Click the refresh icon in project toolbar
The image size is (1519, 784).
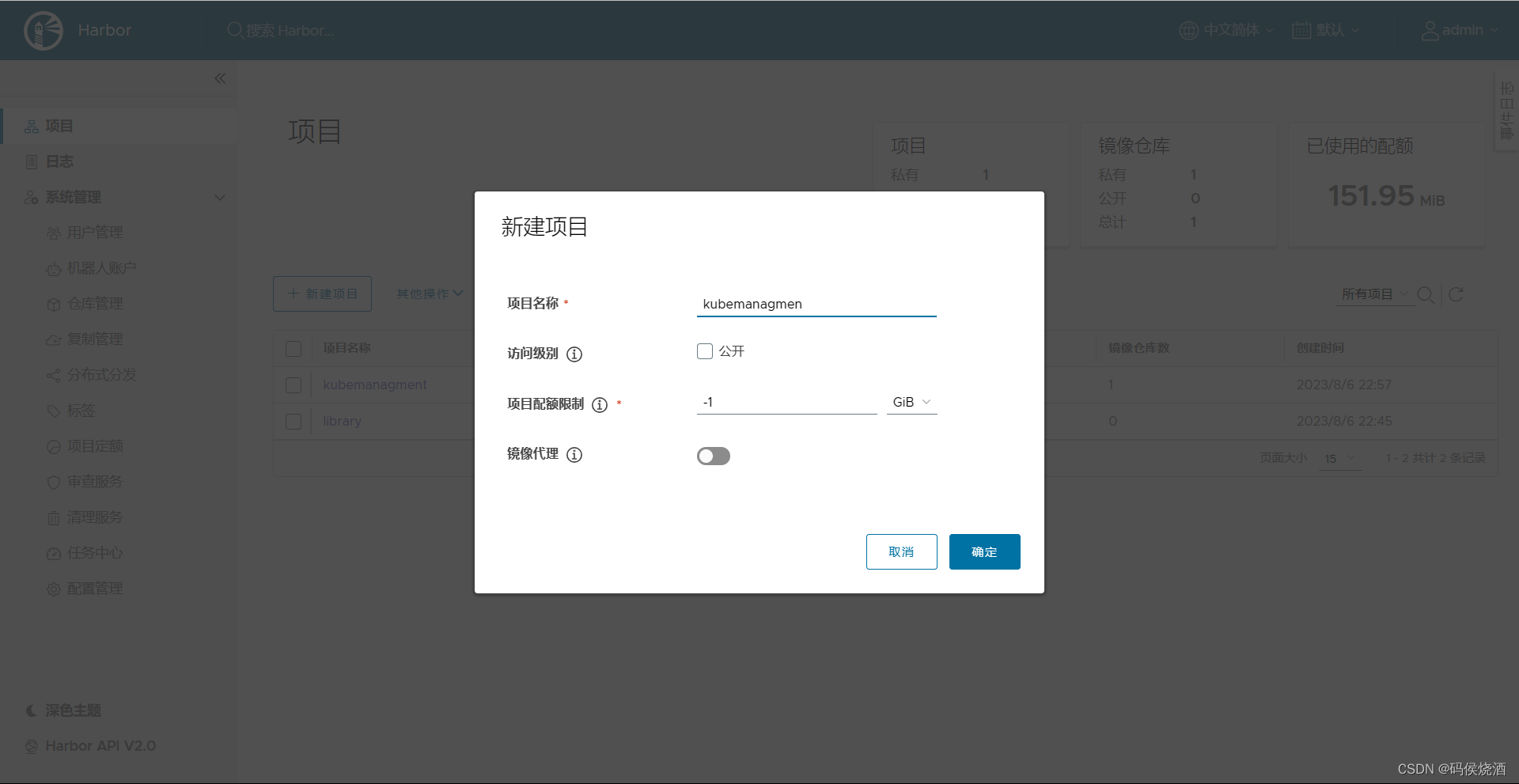pos(1456,294)
